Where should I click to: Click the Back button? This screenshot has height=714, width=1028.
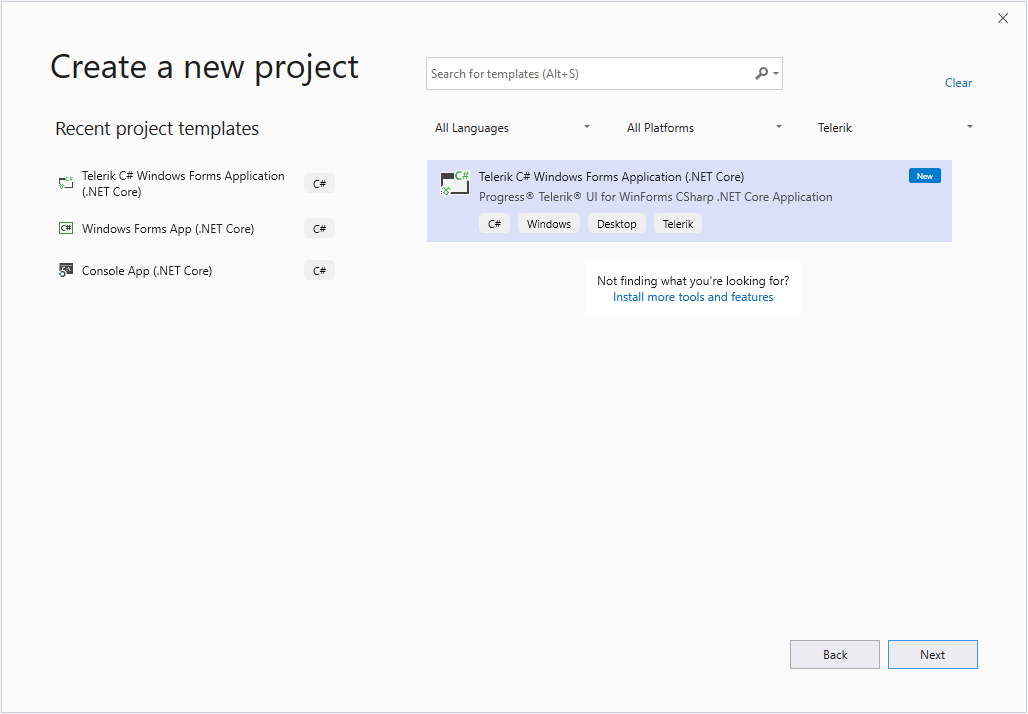click(835, 654)
